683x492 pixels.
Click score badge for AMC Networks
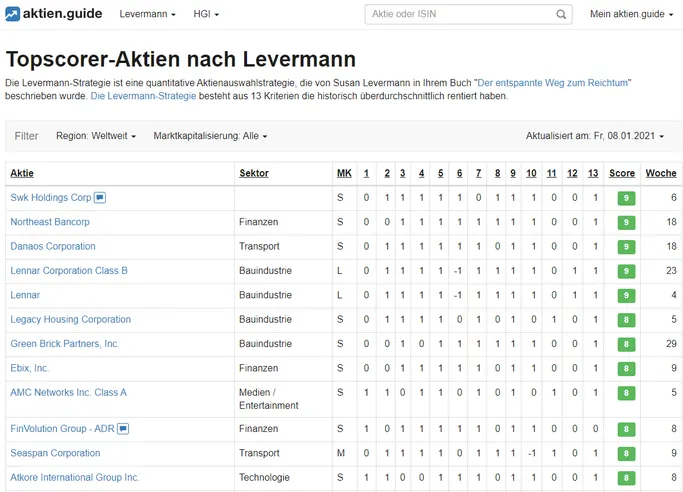(626, 393)
